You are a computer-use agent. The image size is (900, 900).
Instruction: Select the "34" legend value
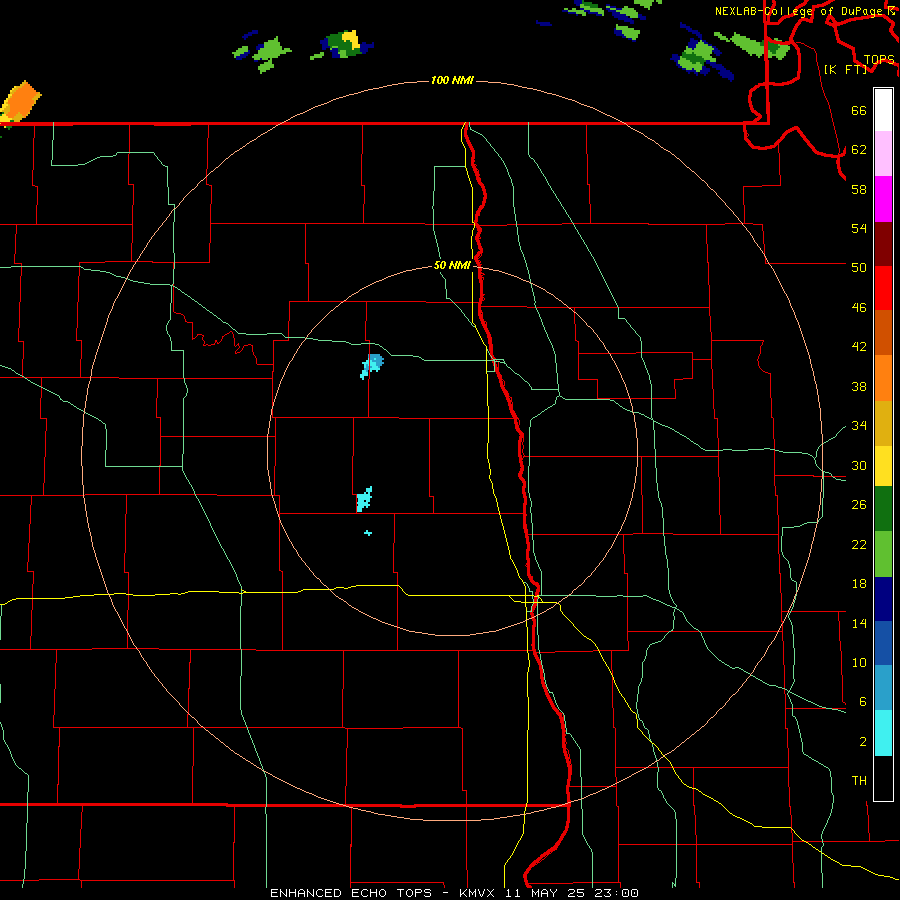[859, 425]
